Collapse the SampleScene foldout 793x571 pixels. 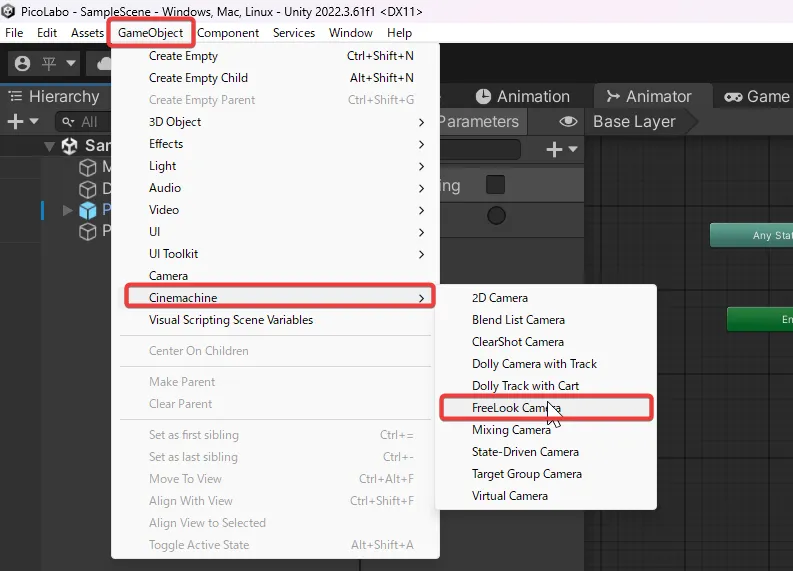coord(49,147)
